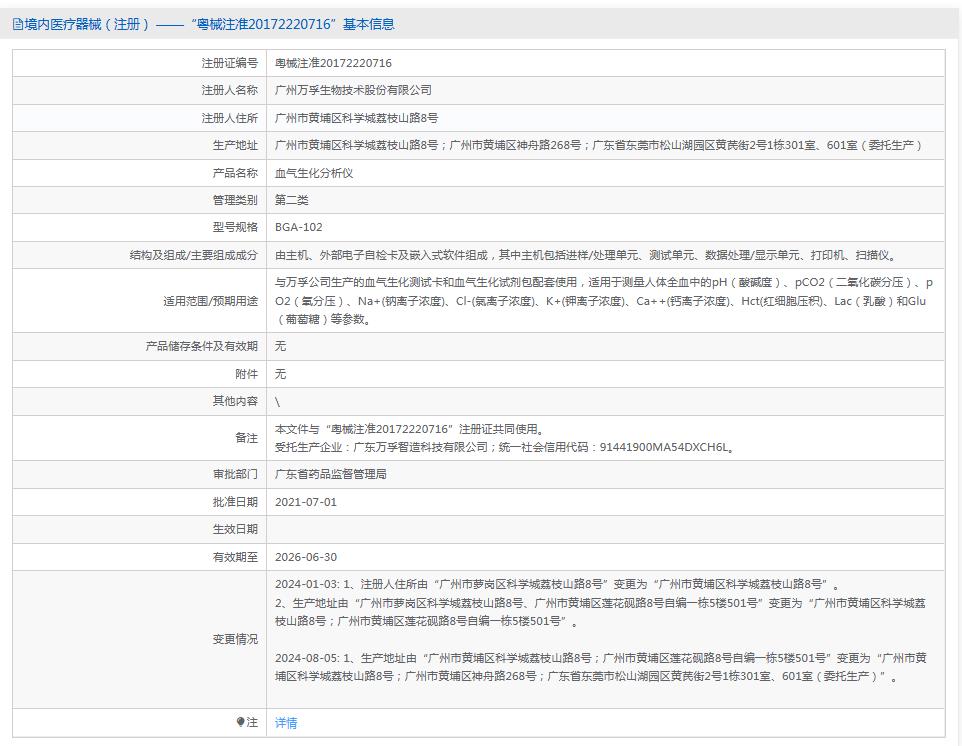Select production address value mentioning 神舟路268号
This screenshot has width=962, height=746.
(x=599, y=145)
